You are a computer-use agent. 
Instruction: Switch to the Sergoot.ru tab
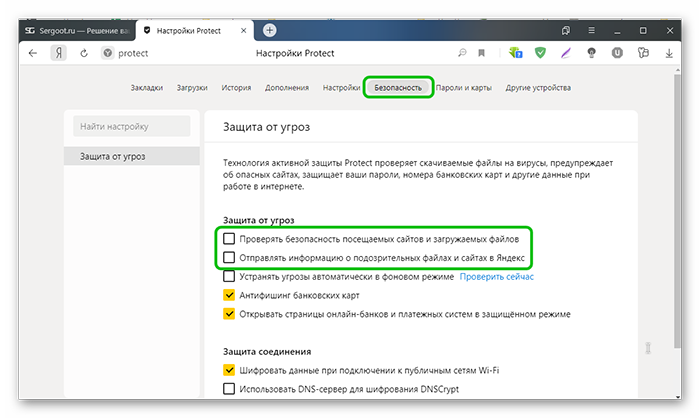pos(77,31)
